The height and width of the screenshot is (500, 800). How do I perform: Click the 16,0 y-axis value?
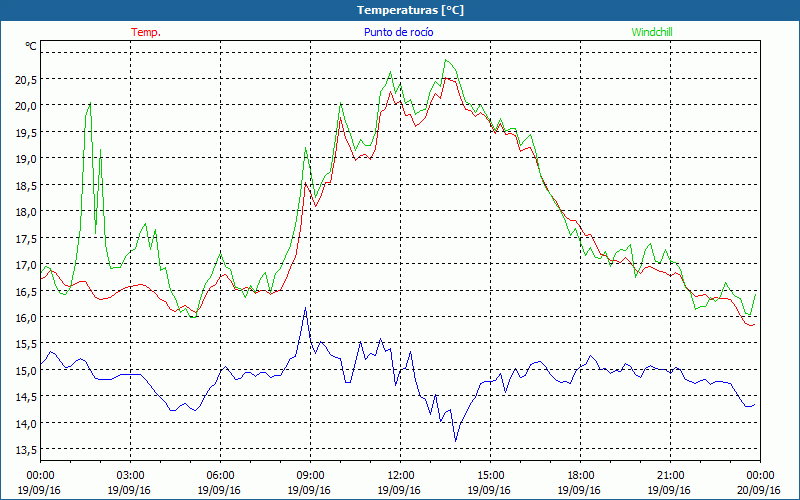pos(26,318)
